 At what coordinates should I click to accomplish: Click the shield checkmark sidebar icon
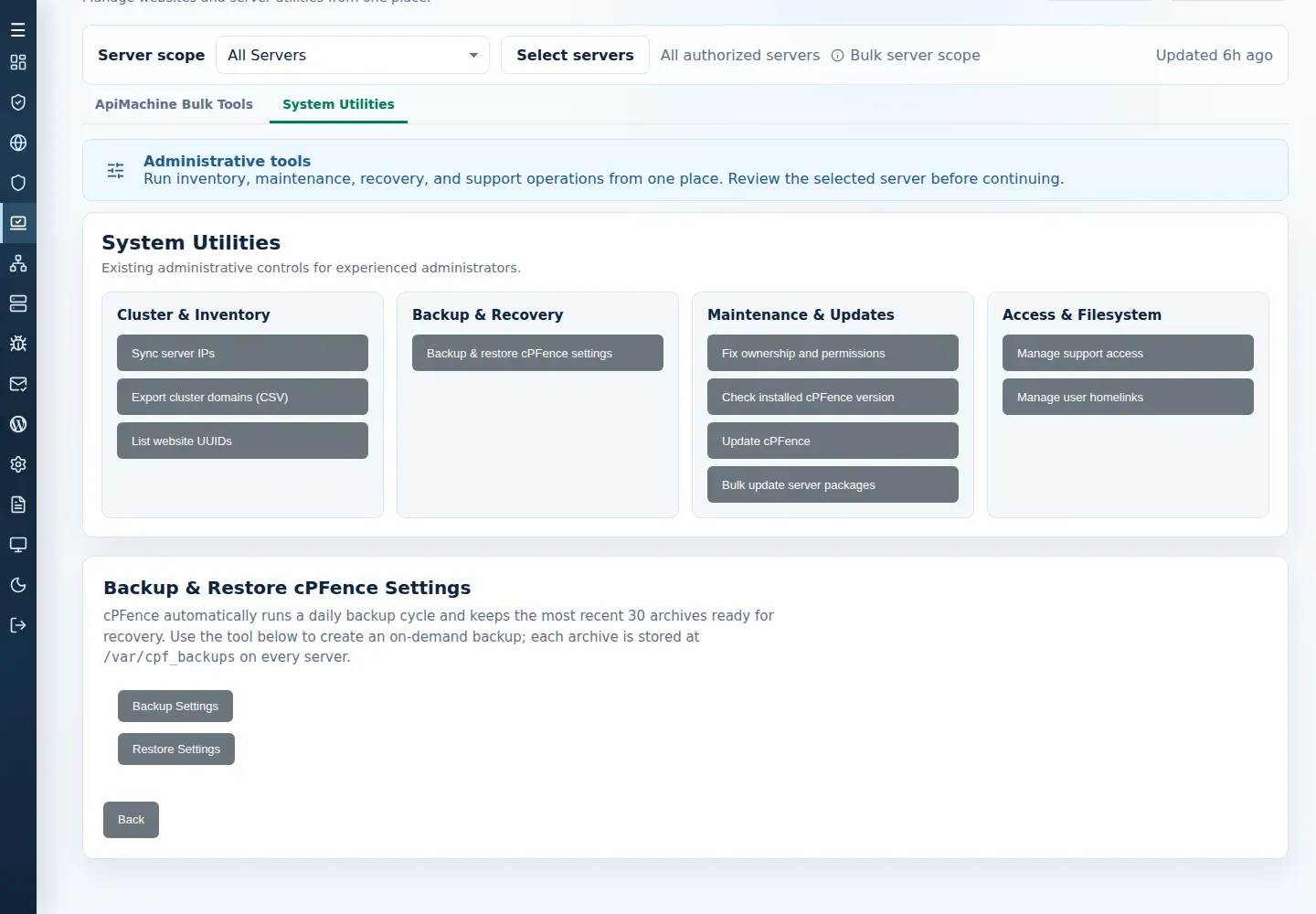(x=18, y=102)
